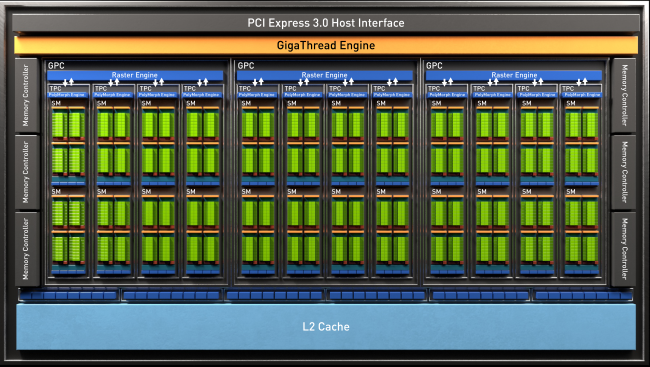This screenshot has height=367, width=650.
Task: Select the last TPC label in the rightmost GPC
Action: tap(568, 88)
